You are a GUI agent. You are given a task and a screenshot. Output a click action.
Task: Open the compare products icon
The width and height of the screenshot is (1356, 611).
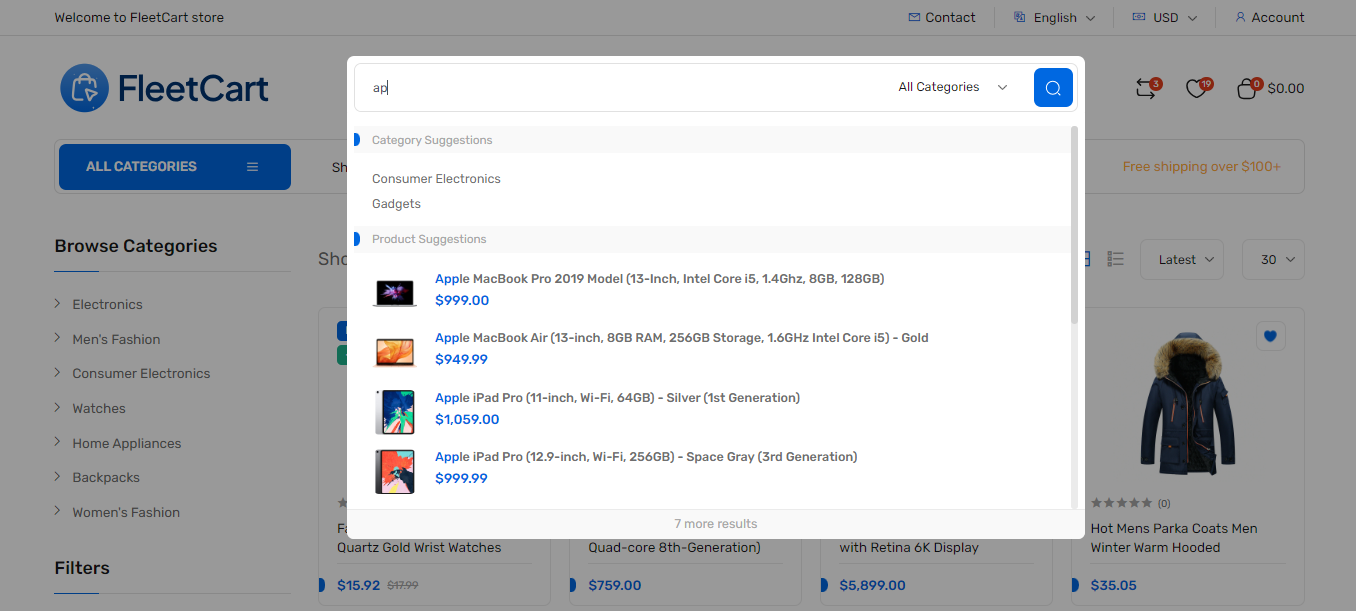tap(1146, 88)
